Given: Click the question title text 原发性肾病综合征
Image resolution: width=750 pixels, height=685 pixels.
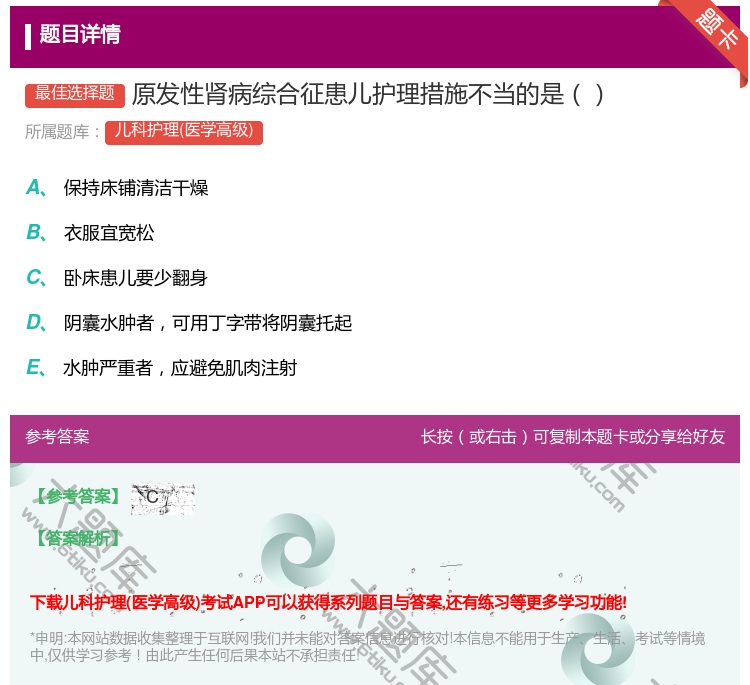Looking at the screenshot, I should tap(368, 94).
